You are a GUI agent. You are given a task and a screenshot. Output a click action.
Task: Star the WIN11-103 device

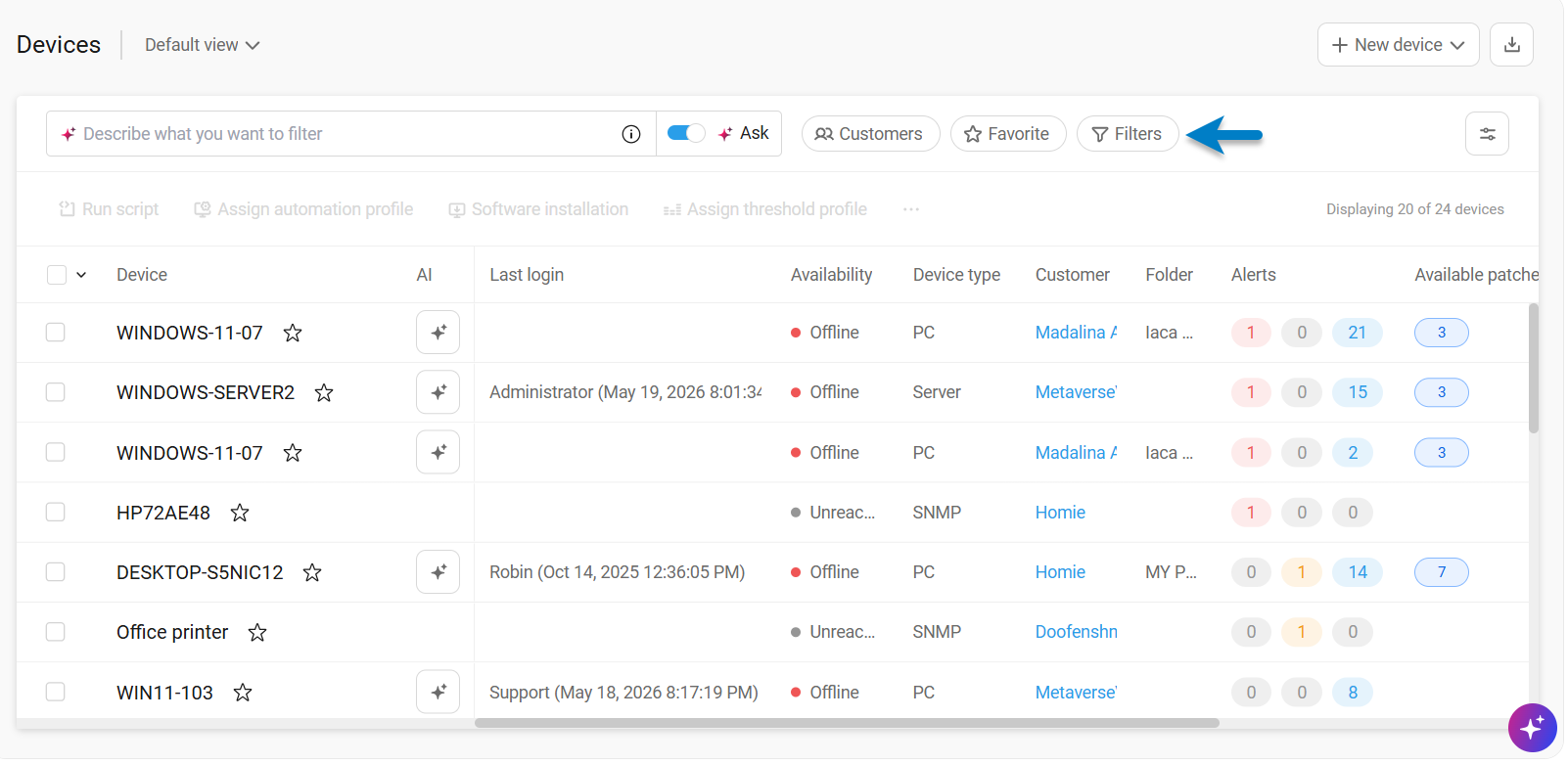pyautogui.click(x=243, y=693)
